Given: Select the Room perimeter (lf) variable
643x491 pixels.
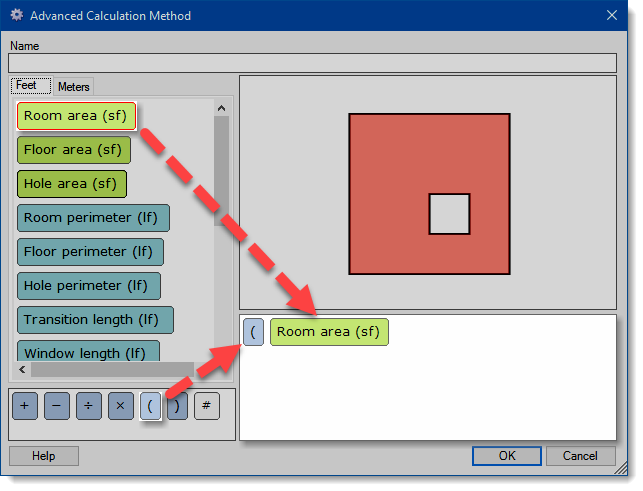Looking at the screenshot, I should [93, 218].
